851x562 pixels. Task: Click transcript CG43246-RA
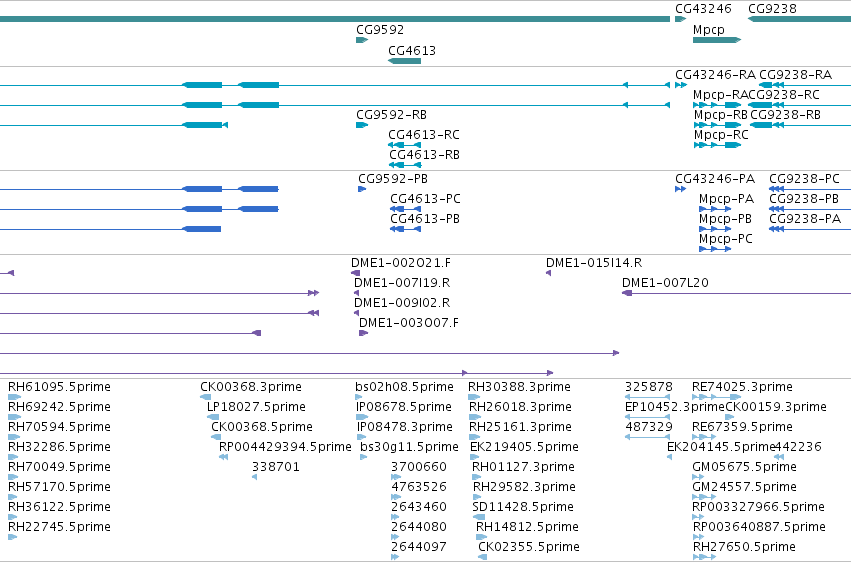click(x=681, y=85)
